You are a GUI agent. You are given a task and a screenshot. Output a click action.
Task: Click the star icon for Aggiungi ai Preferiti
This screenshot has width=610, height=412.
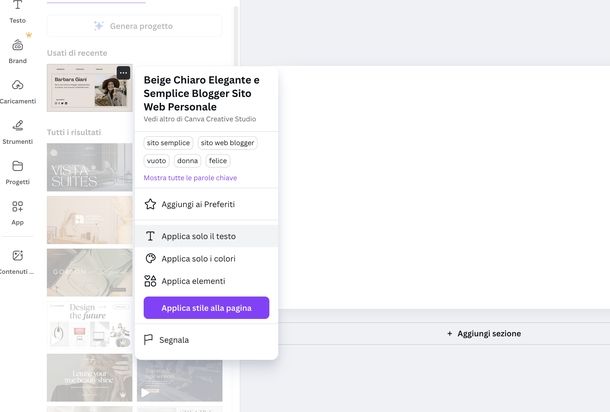(x=151, y=204)
